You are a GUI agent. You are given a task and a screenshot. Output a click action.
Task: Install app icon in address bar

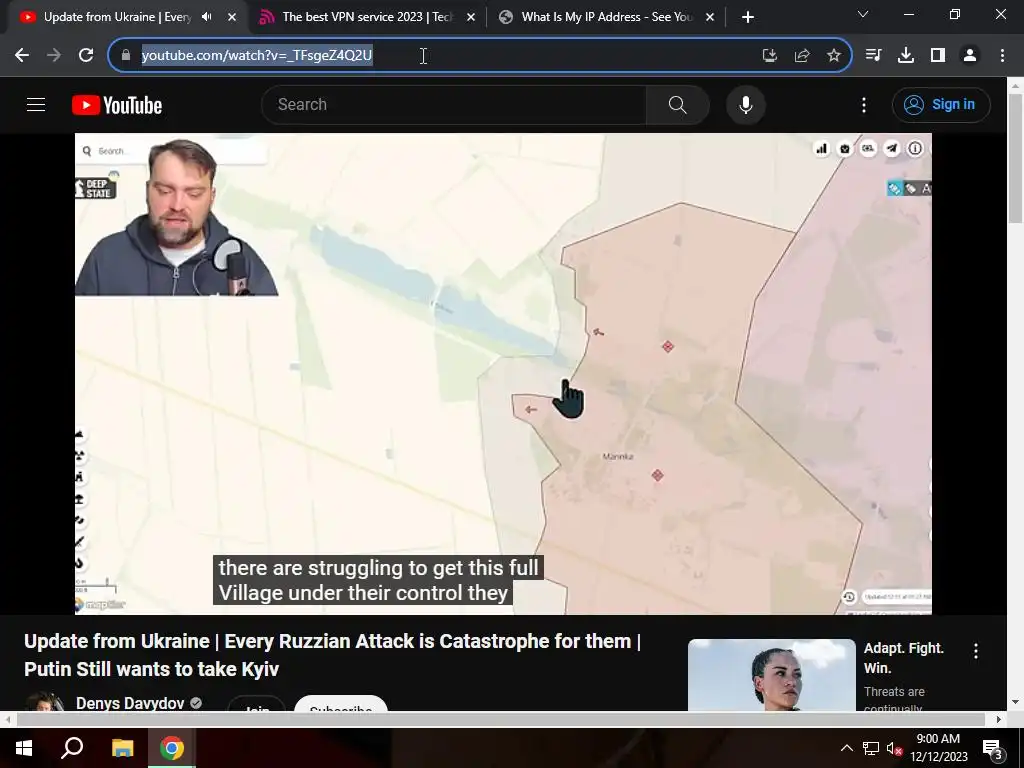pos(770,56)
